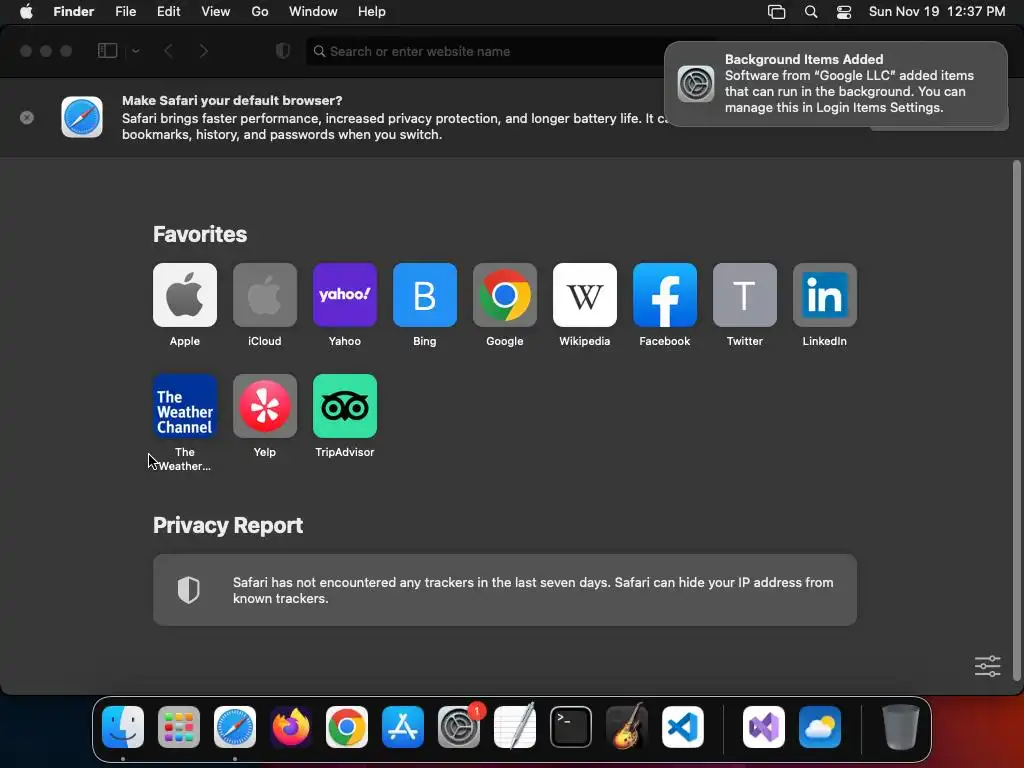Open the Bing favorite tile
1024x768 pixels.
coord(424,295)
